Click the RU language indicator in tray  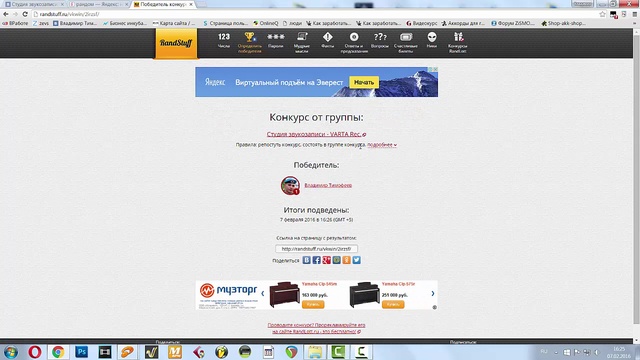pyautogui.click(x=544, y=351)
